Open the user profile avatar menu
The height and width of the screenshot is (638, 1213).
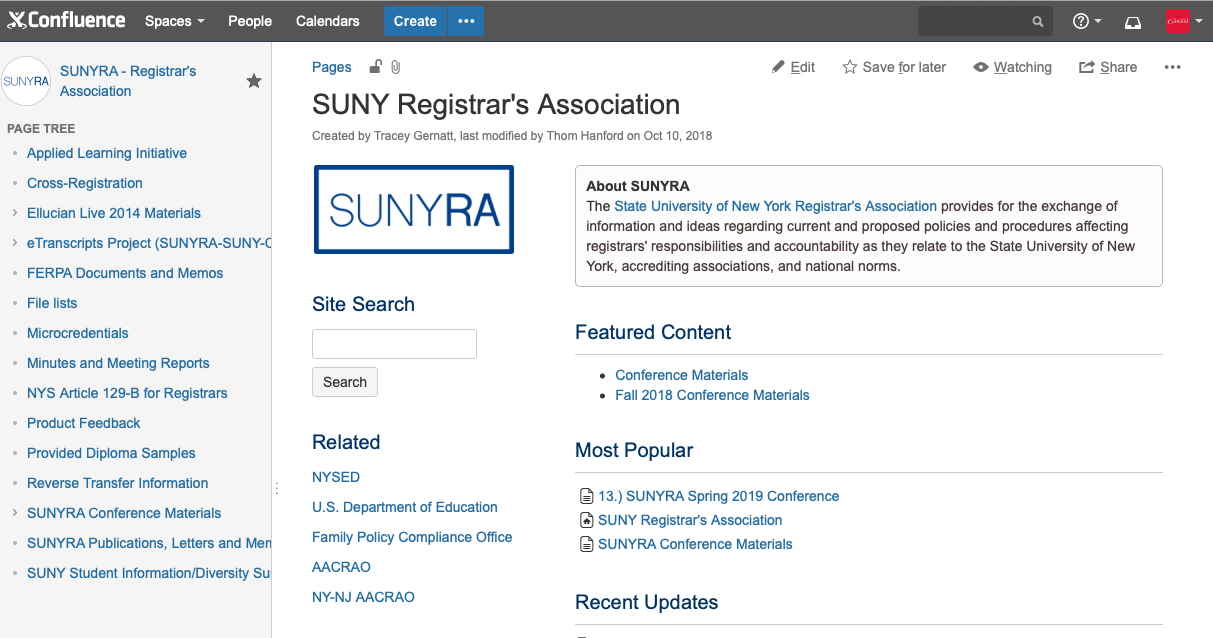click(x=1184, y=21)
